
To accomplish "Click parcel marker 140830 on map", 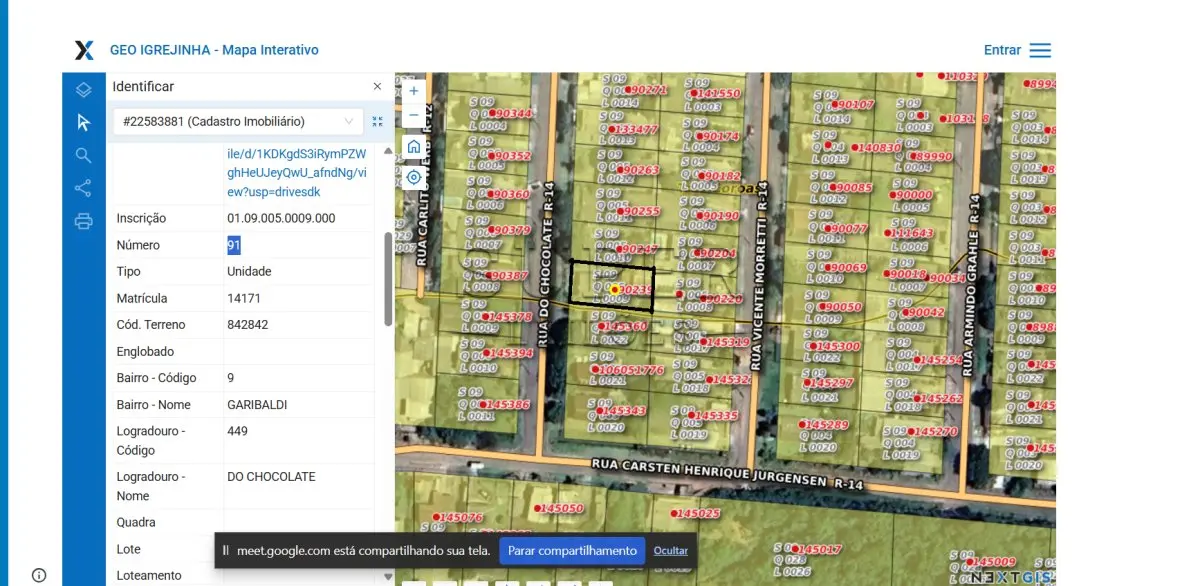I will click(x=877, y=147).
